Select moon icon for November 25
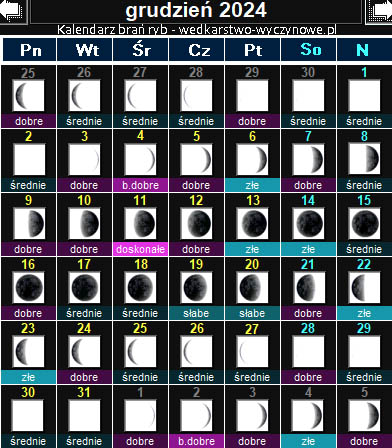Image resolution: width=392 pixels, height=448 pixels. (x=28, y=96)
